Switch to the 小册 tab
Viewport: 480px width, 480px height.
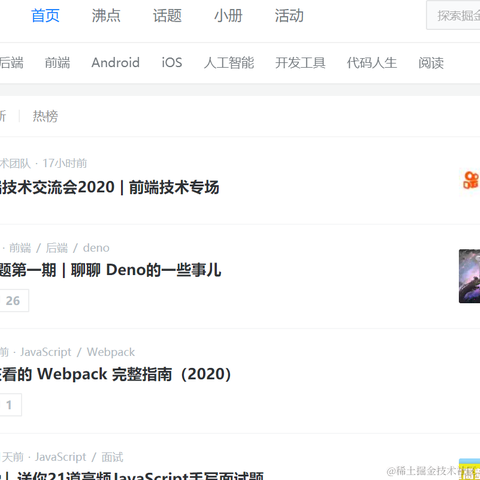point(228,16)
